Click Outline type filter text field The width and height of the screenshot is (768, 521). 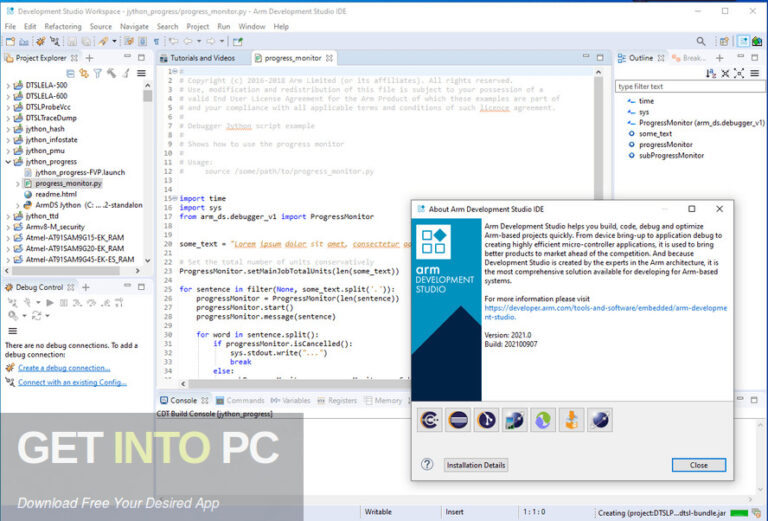(689, 87)
